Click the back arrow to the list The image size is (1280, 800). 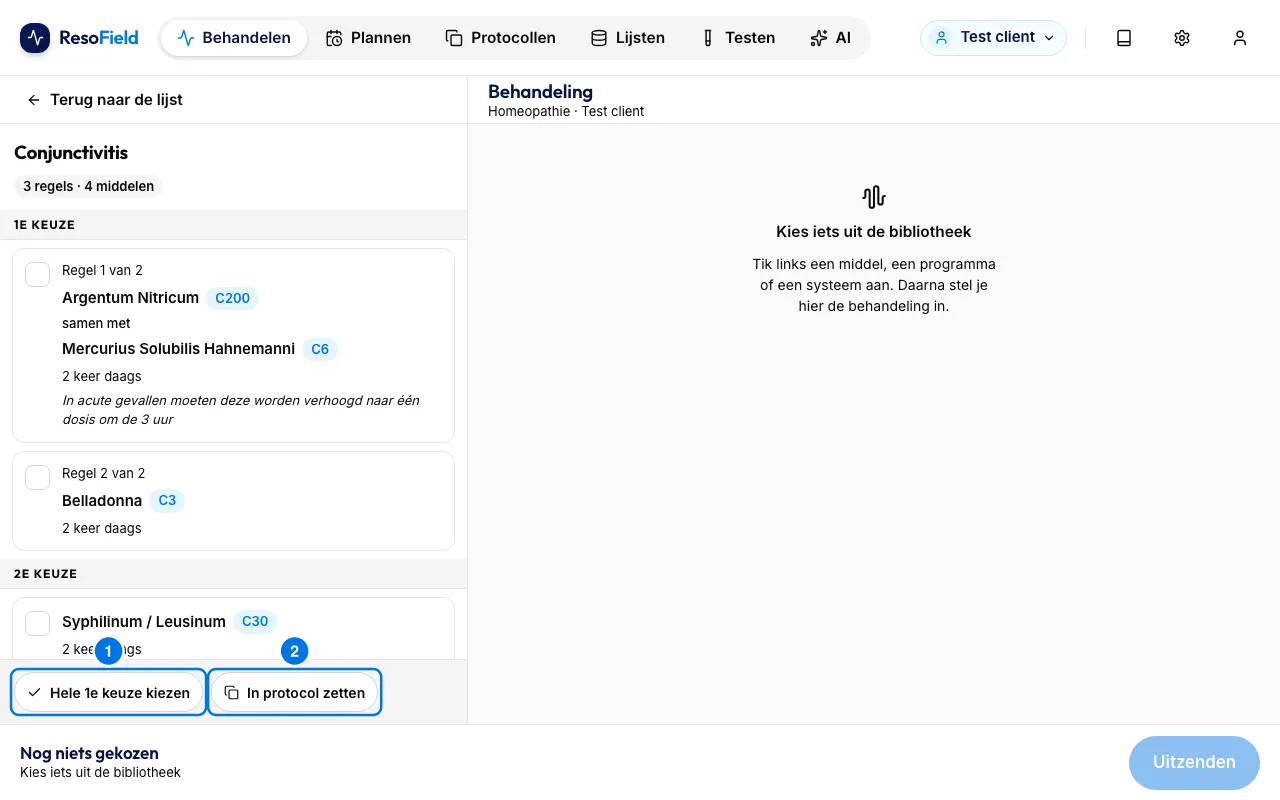click(x=34, y=100)
